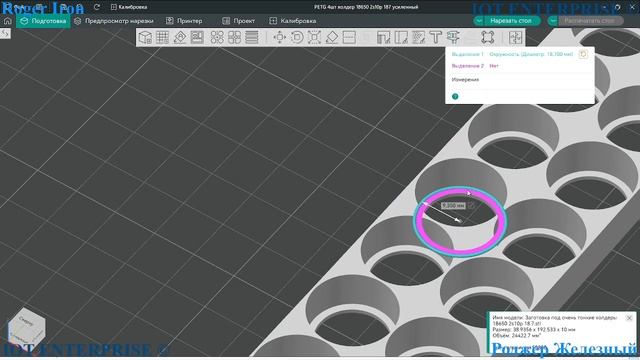This screenshot has height=360, width=640.
Task: Expand the print plate dropdown arrow
Action: click(553, 20)
